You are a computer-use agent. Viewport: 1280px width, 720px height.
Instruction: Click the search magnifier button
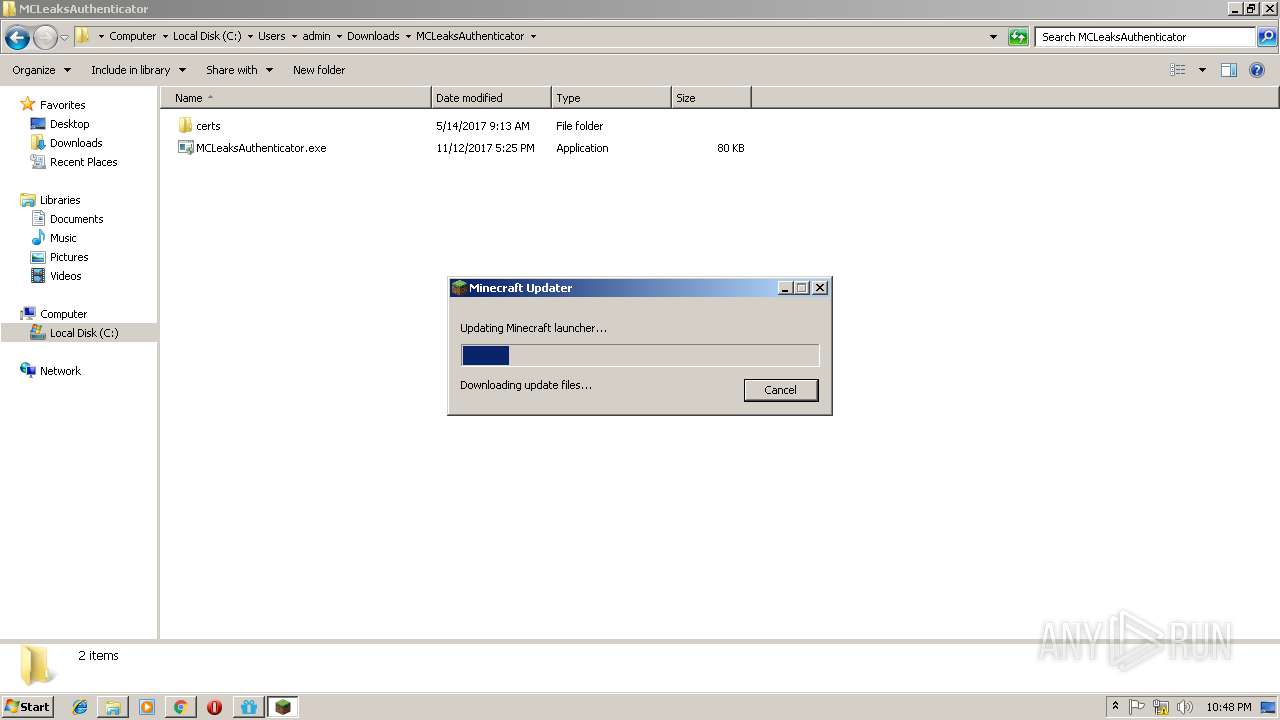(1266, 37)
